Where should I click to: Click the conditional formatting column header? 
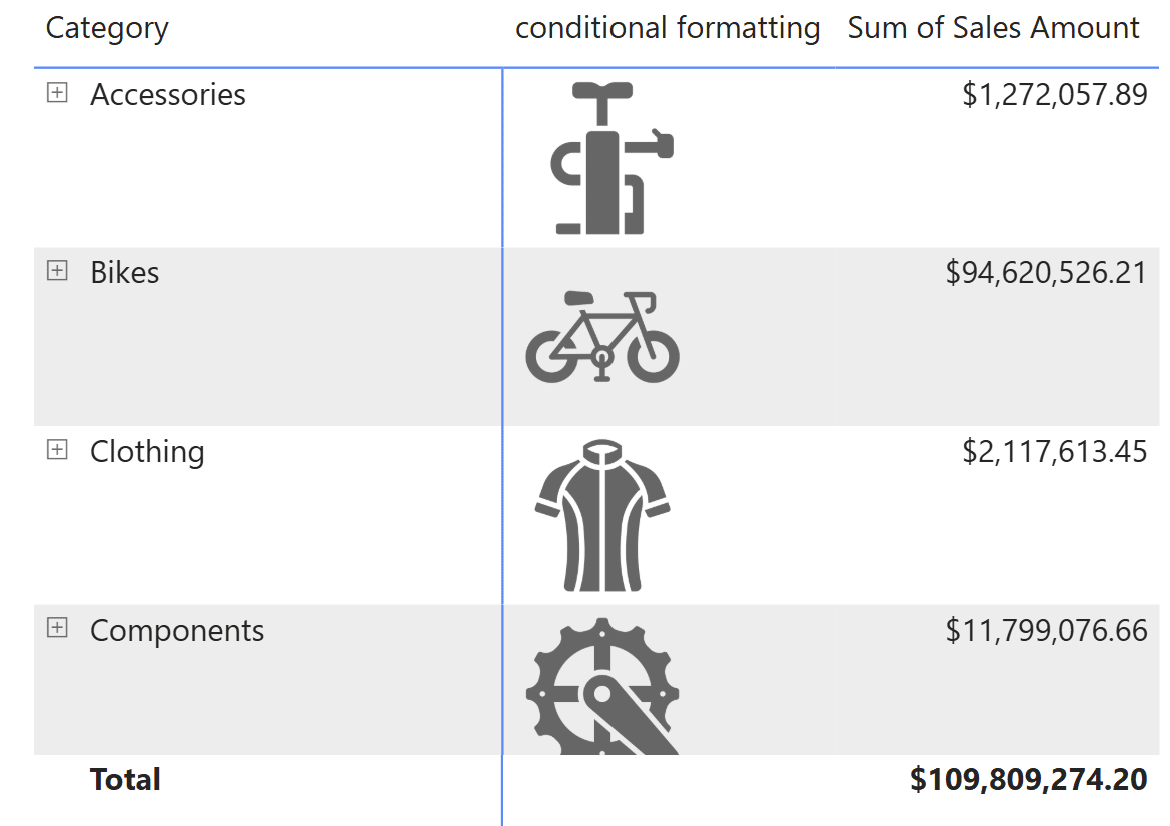pyautogui.click(x=668, y=28)
